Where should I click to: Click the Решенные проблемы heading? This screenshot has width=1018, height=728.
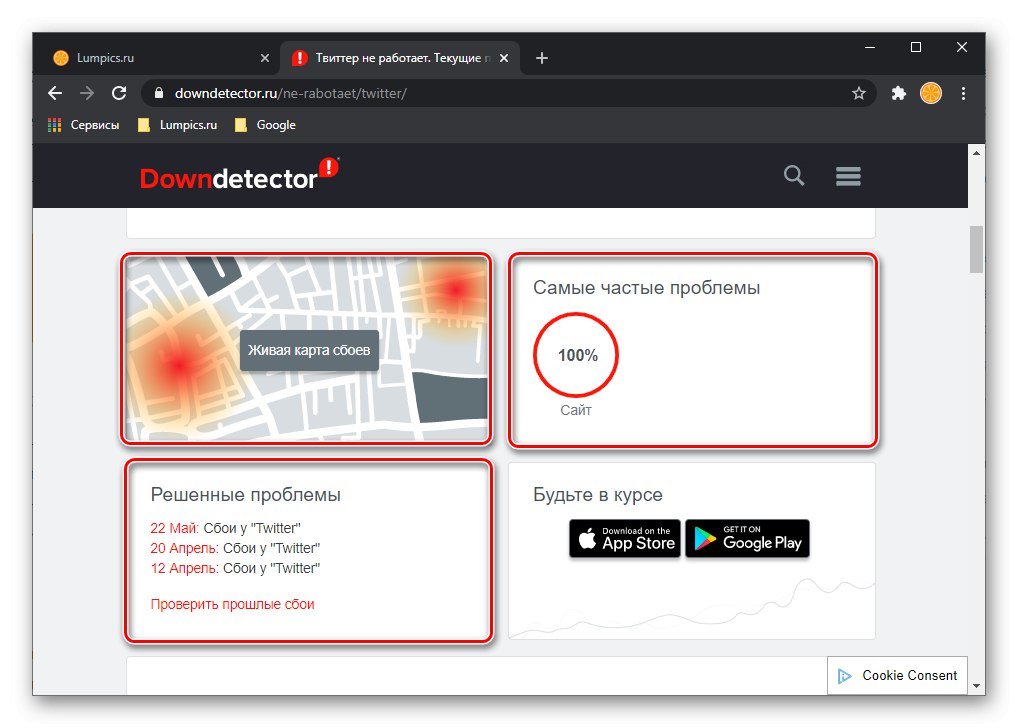(245, 495)
